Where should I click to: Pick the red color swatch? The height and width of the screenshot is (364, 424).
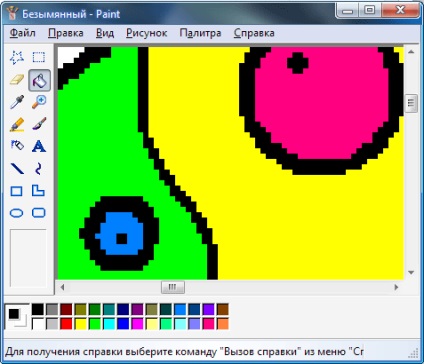pyautogui.click(x=66, y=323)
